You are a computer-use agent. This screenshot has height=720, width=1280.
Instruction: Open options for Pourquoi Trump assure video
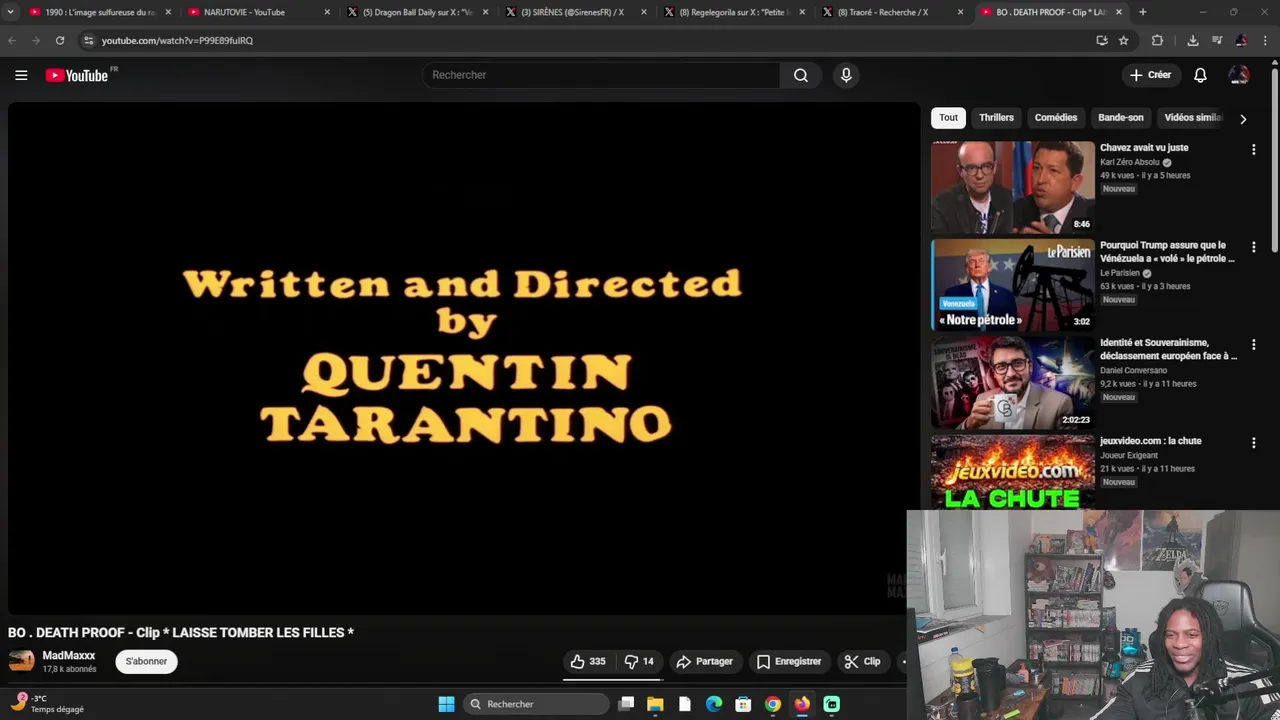point(1253,247)
